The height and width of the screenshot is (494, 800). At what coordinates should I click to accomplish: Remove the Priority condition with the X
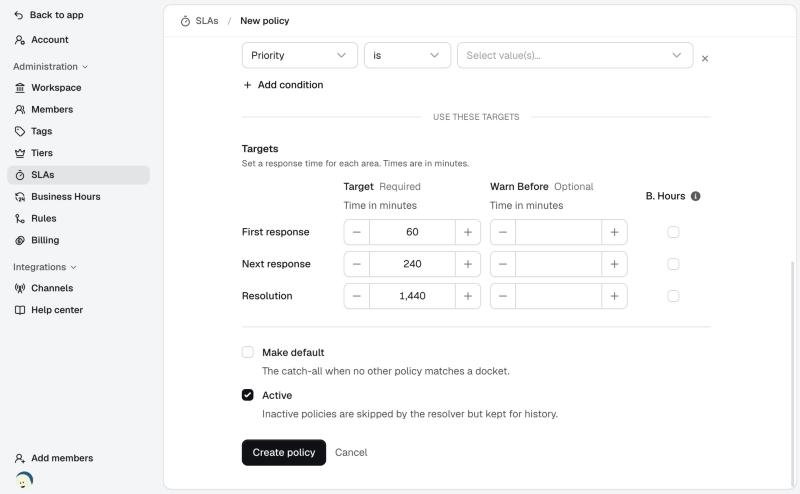click(x=705, y=59)
